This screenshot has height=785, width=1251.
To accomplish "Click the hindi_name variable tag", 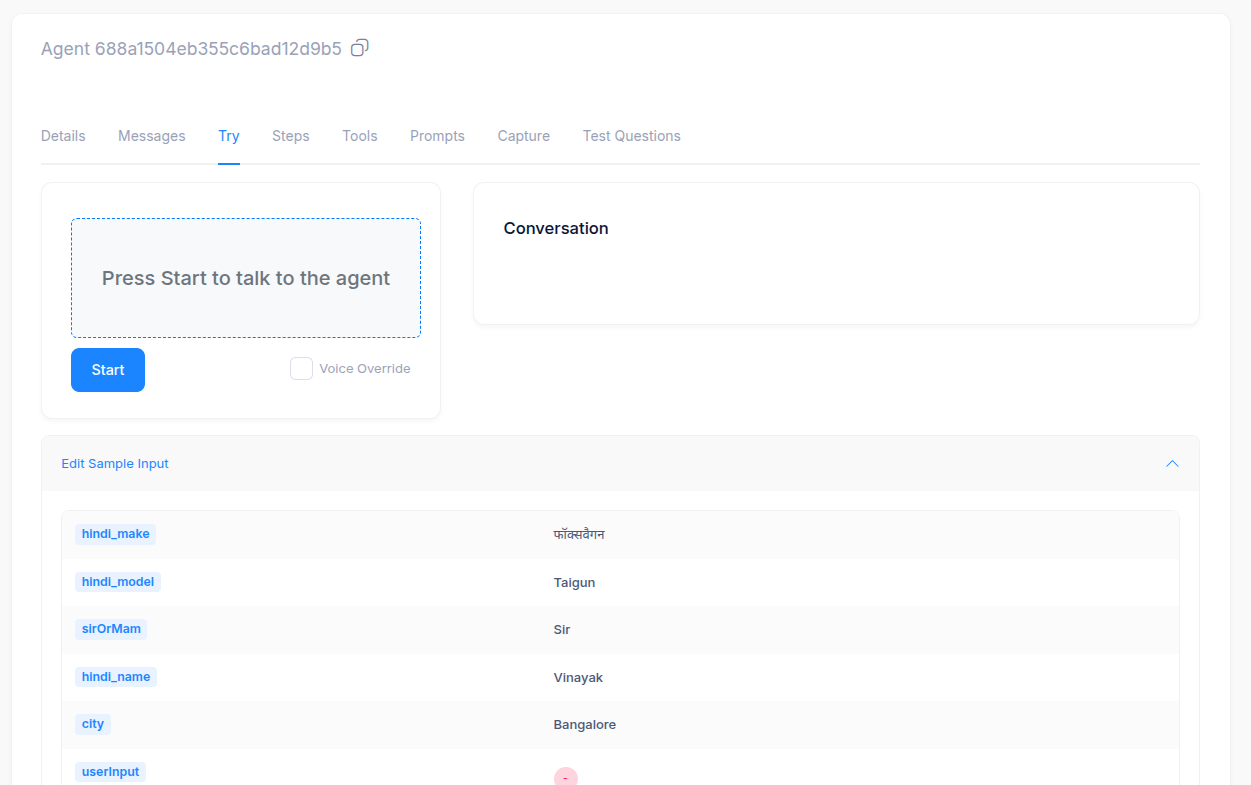I will (x=116, y=677).
